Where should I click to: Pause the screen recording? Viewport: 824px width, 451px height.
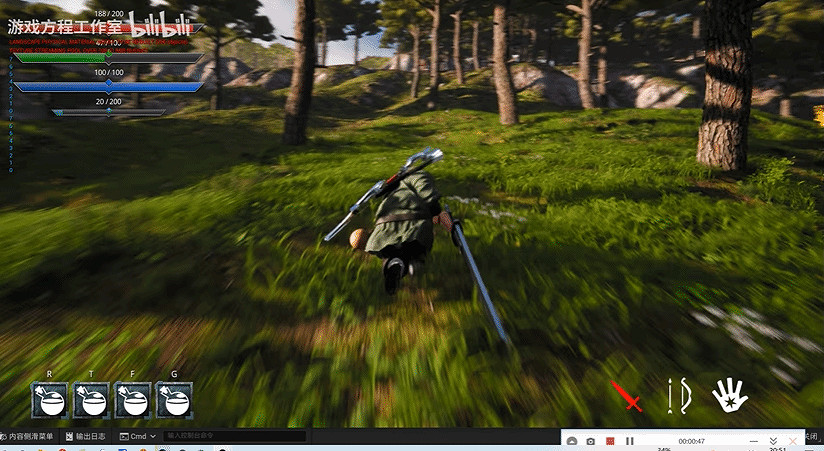point(630,441)
